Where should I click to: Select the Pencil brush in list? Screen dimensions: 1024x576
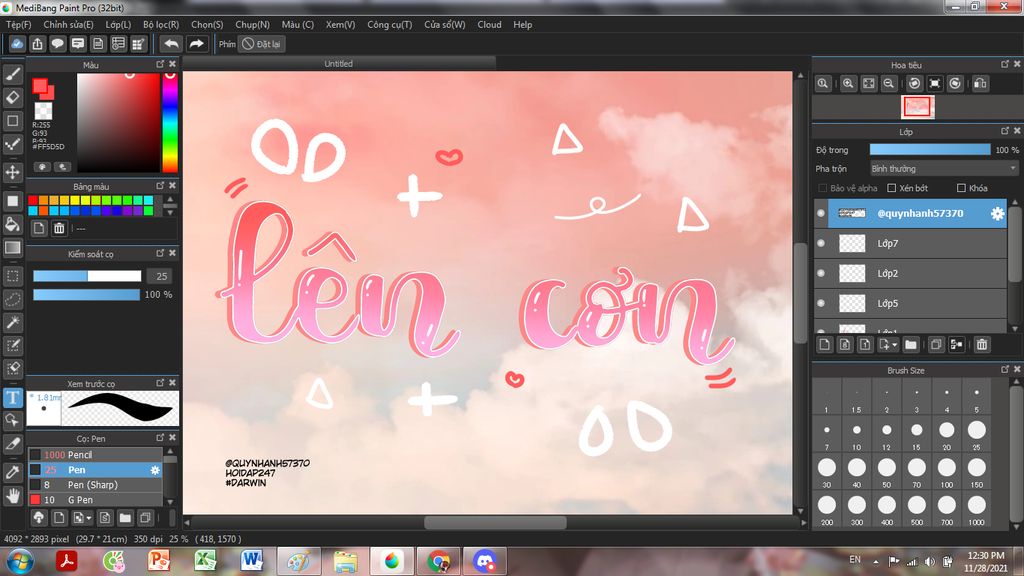(x=95, y=455)
